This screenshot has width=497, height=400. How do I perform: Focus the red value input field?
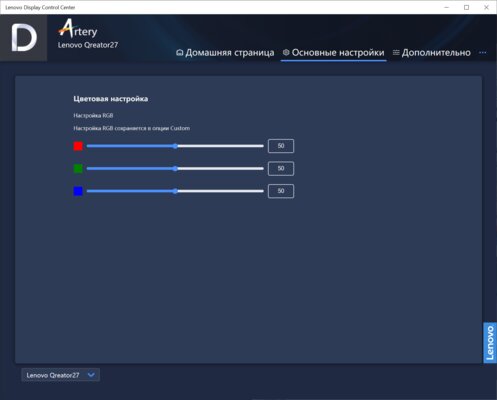click(x=281, y=146)
